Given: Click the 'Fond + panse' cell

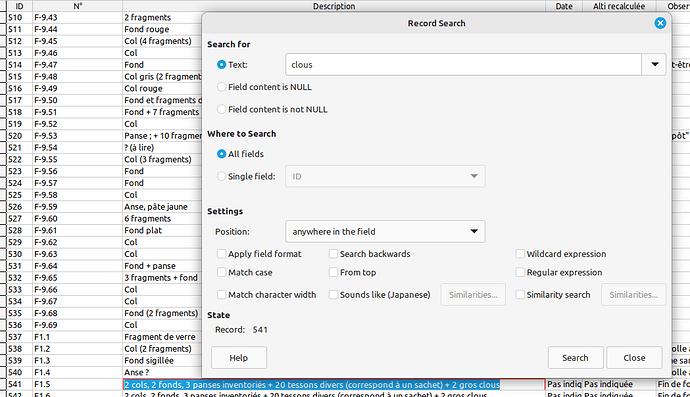Looking at the screenshot, I should click(162, 266).
